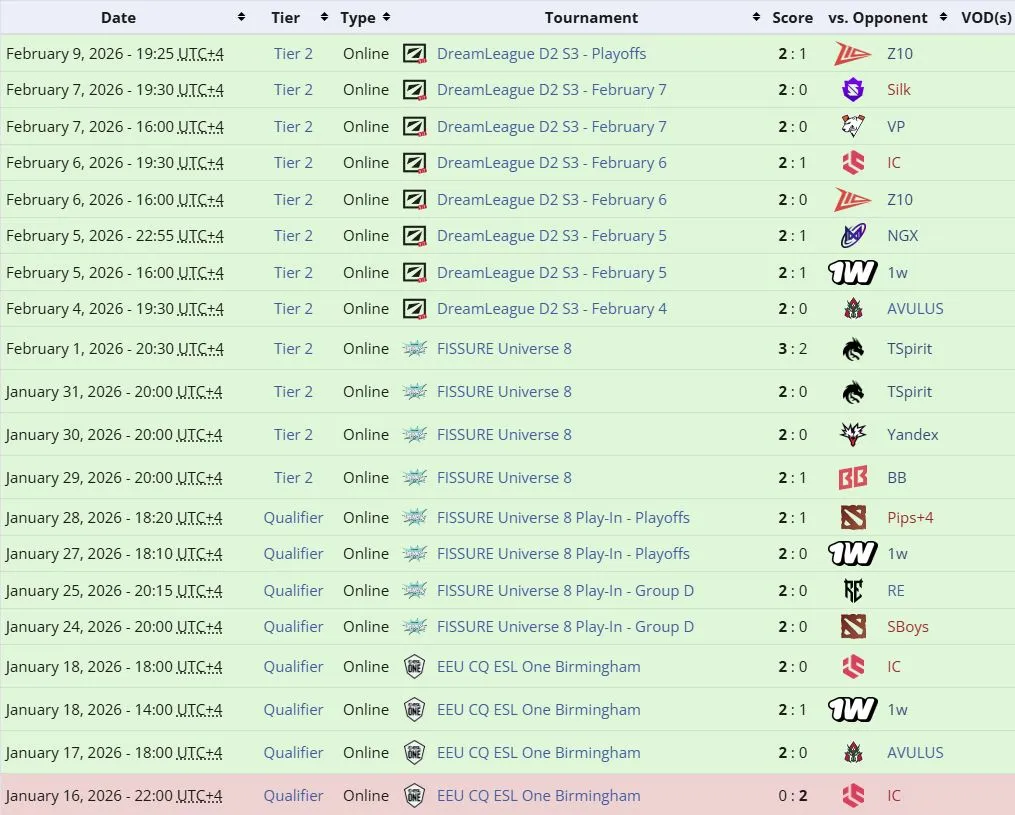Click the BB team logo
Screen dimensions: 1015x815
tap(853, 478)
